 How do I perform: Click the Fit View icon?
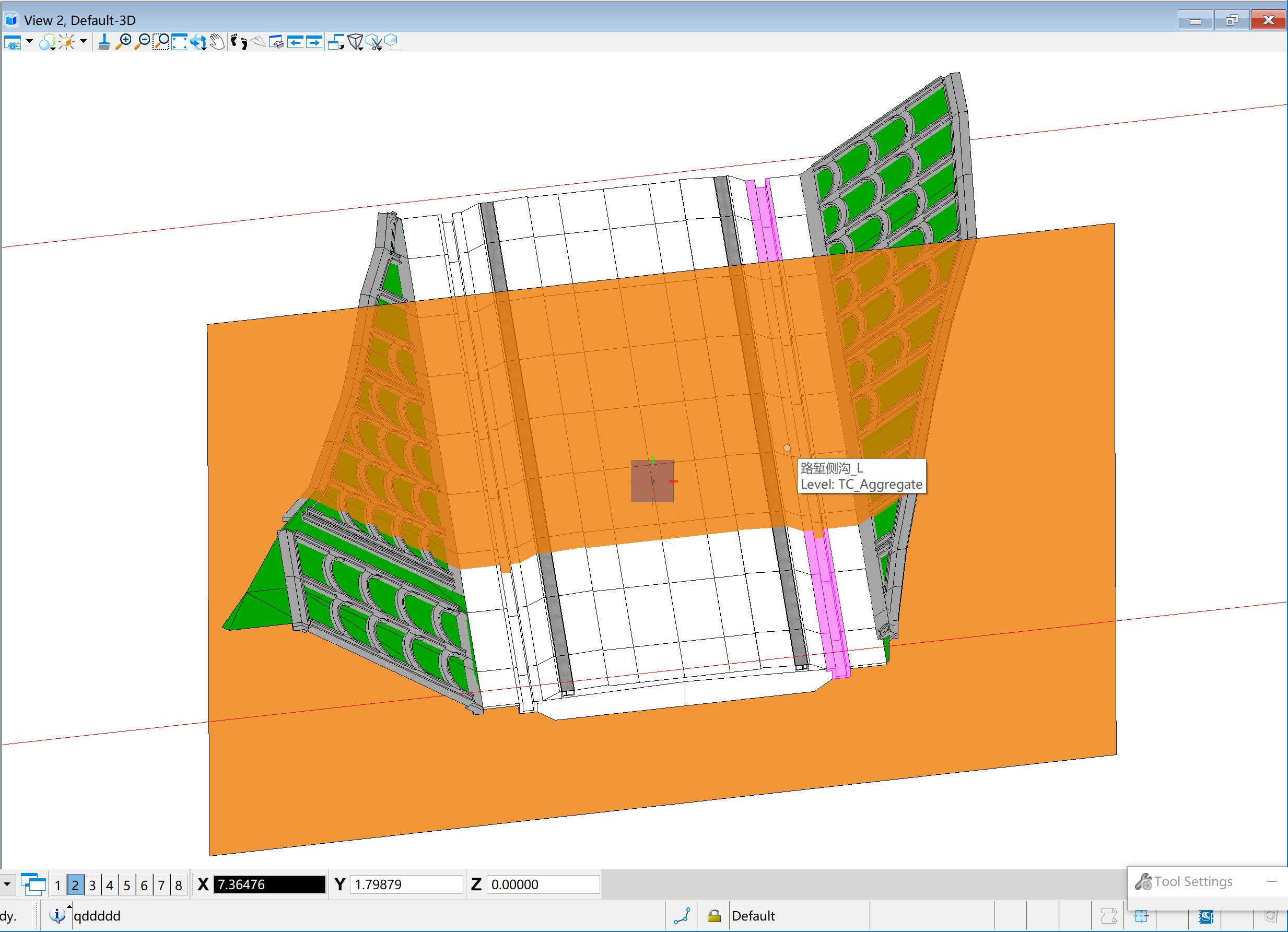(x=180, y=42)
